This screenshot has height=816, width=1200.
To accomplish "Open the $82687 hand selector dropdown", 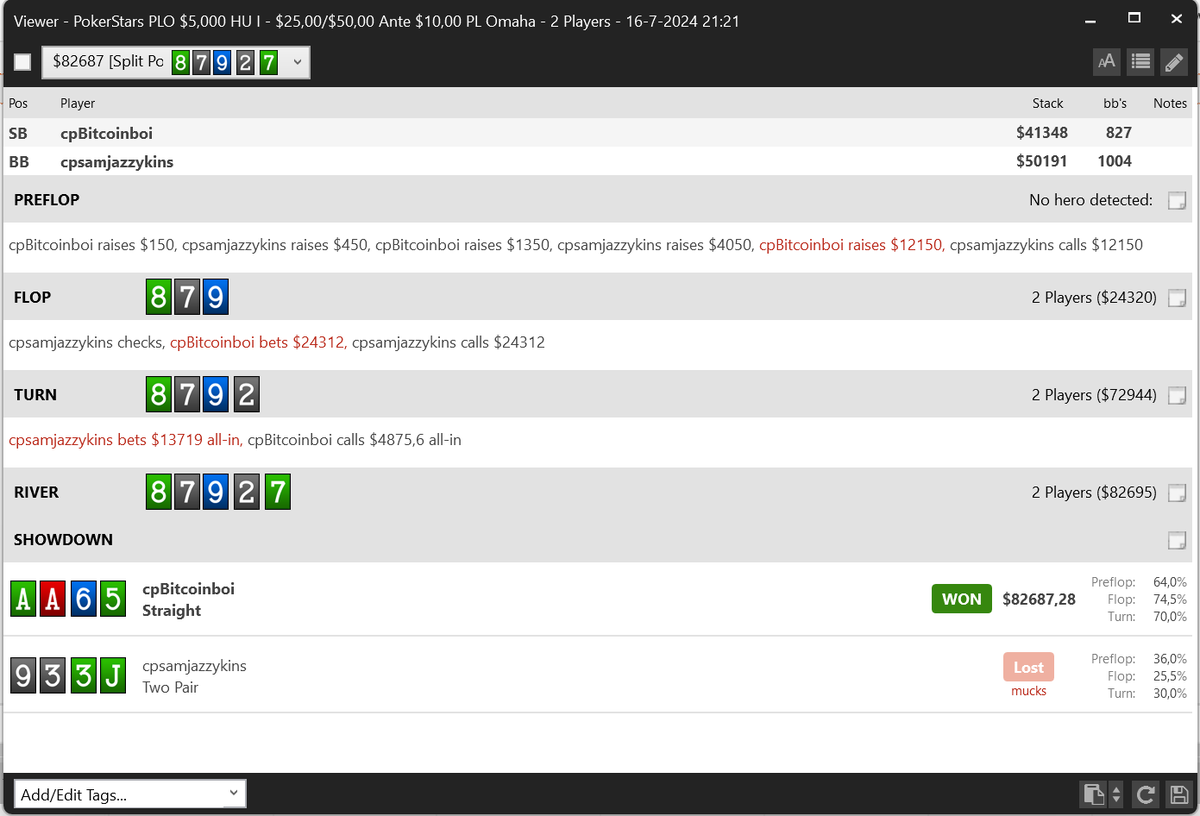I will [x=176, y=62].
